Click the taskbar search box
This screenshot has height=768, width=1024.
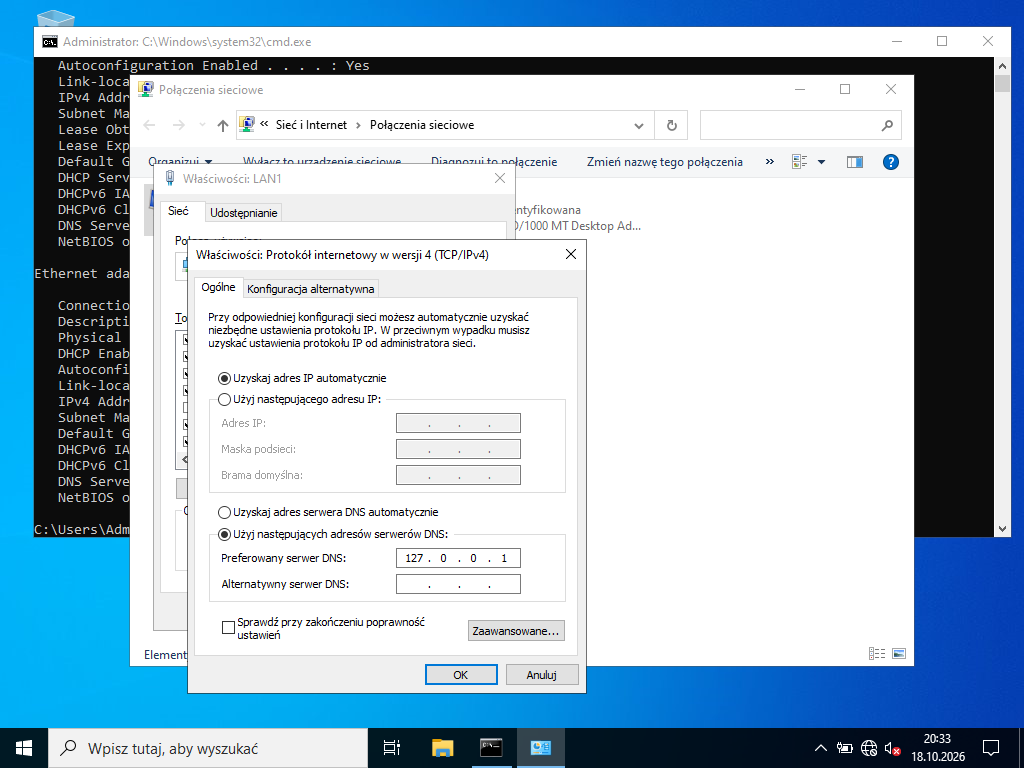(x=208, y=748)
